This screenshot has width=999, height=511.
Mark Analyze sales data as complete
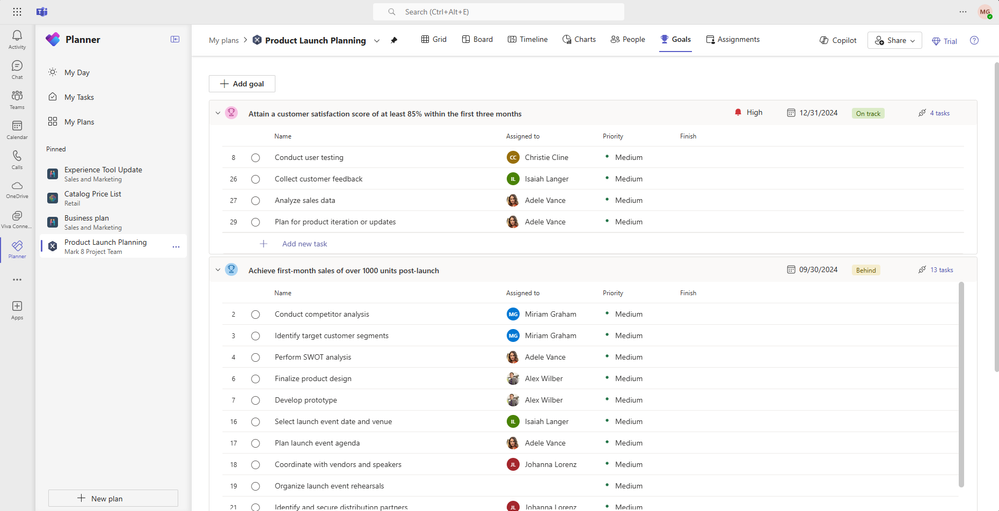(255, 201)
